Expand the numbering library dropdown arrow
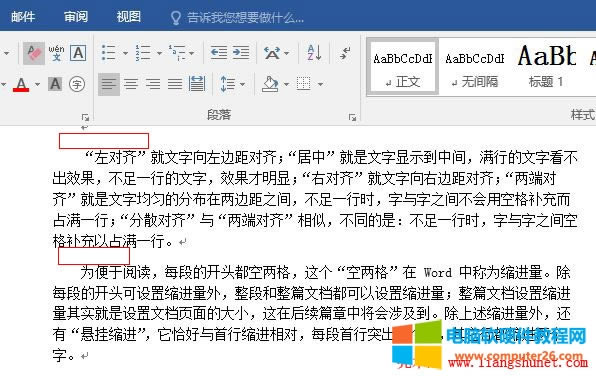 tap(159, 53)
